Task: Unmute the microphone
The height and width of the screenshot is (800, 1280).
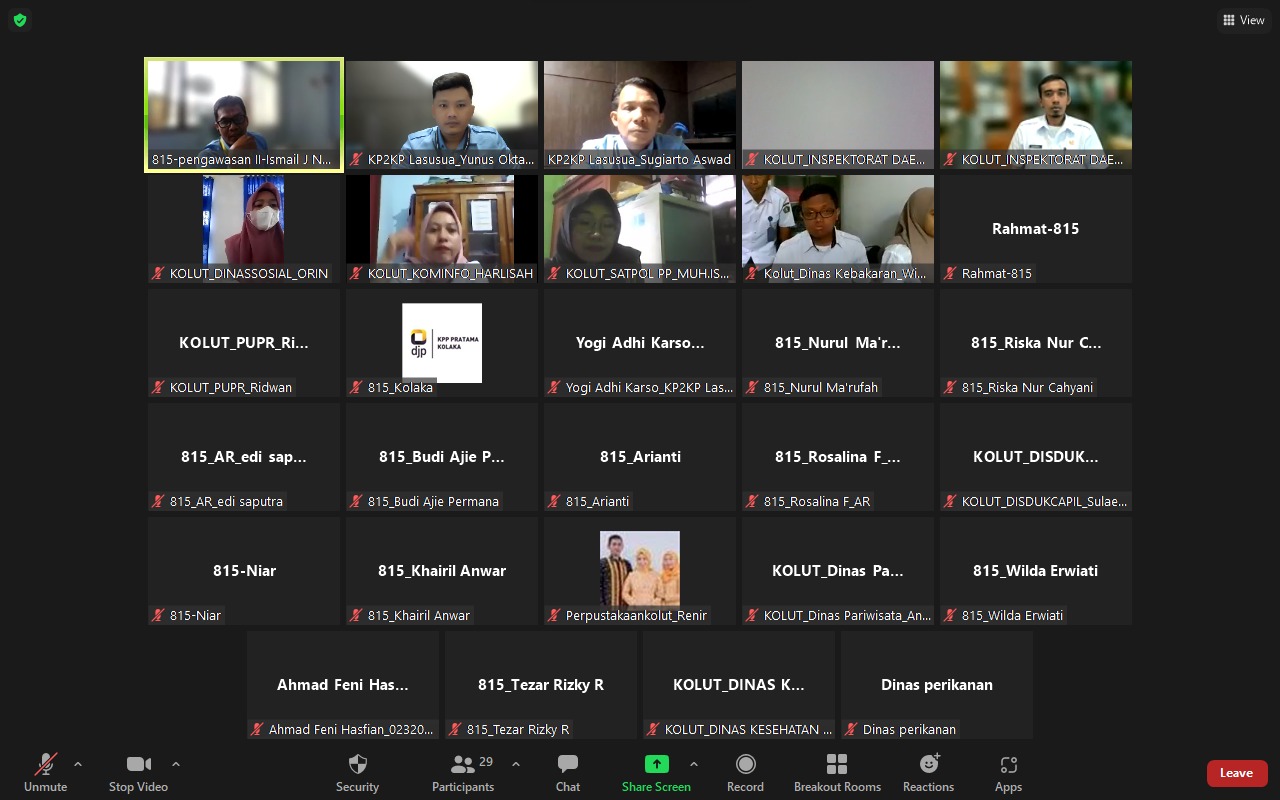Action: (x=45, y=772)
